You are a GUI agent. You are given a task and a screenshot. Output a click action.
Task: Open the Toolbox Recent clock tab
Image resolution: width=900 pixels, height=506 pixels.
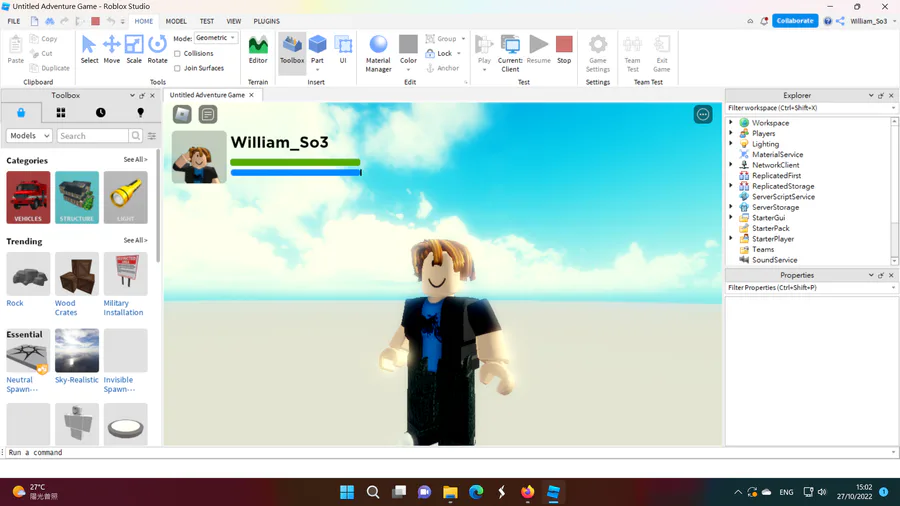(100, 112)
